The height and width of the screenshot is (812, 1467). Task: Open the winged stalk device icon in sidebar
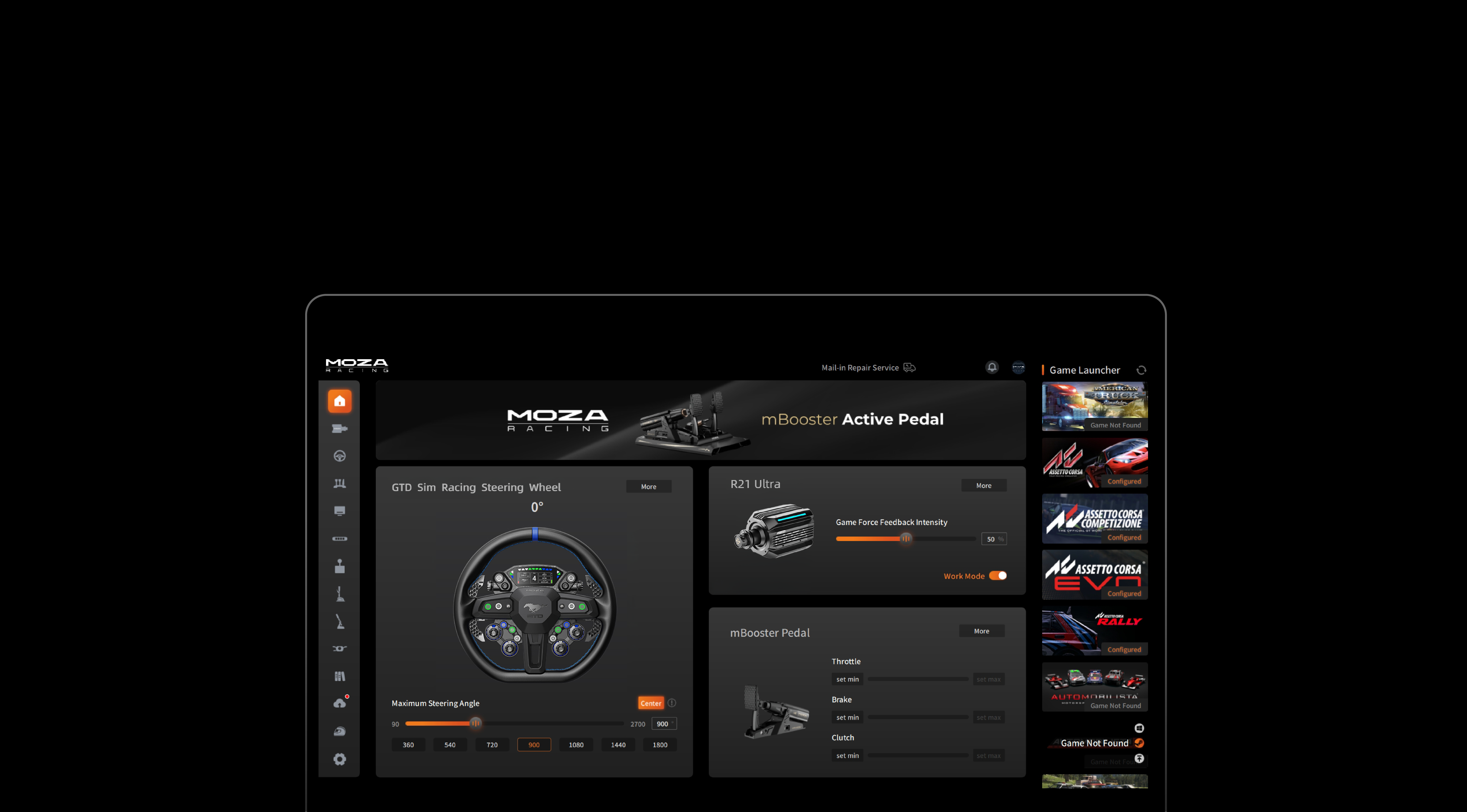click(x=339, y=648)
